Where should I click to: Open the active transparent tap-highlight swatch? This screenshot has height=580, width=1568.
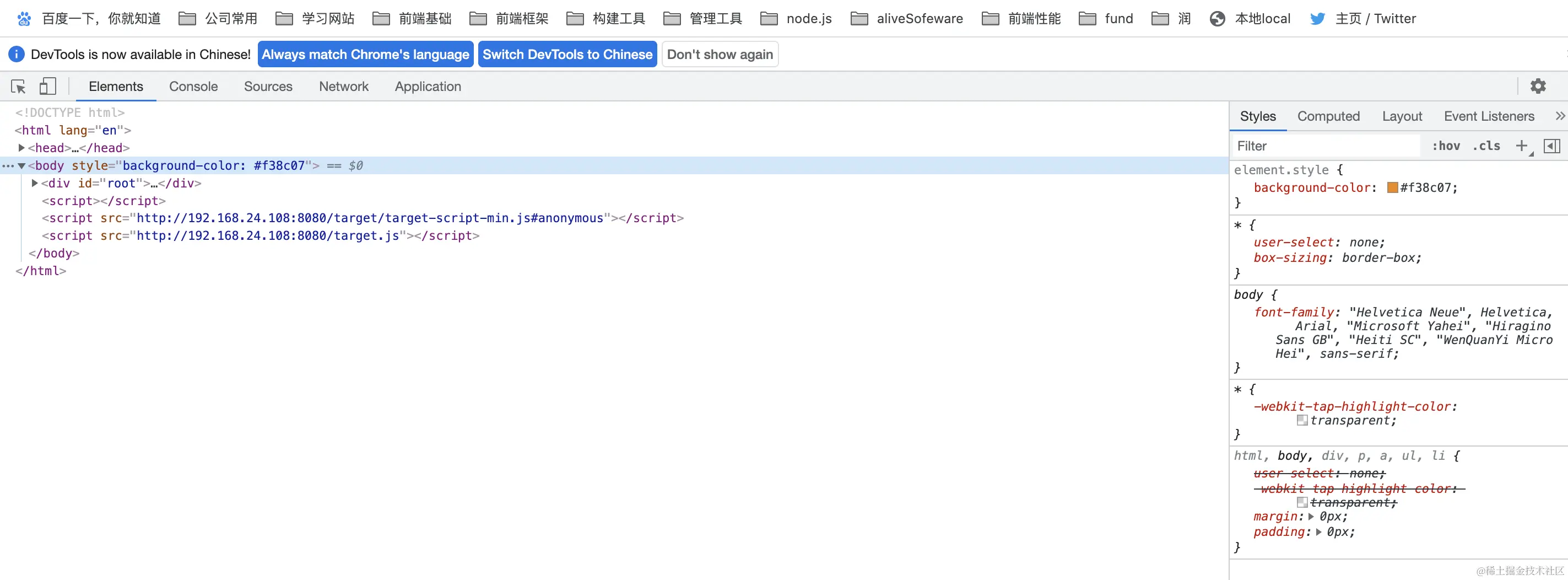1302,420
